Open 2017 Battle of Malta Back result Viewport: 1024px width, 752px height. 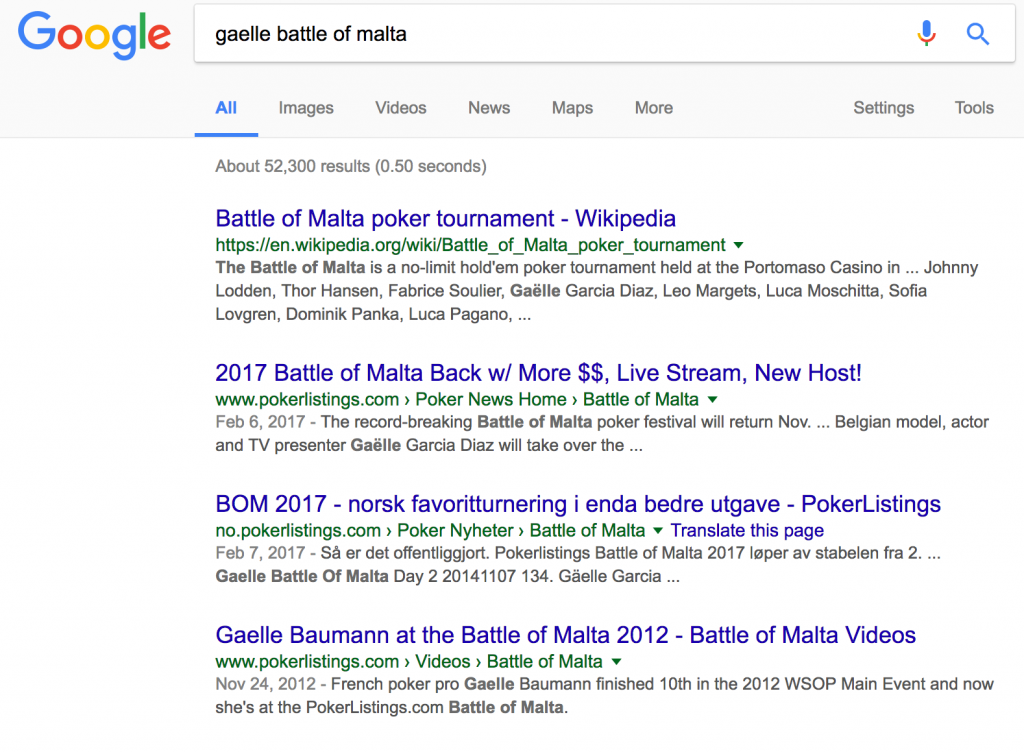point(538,373)
